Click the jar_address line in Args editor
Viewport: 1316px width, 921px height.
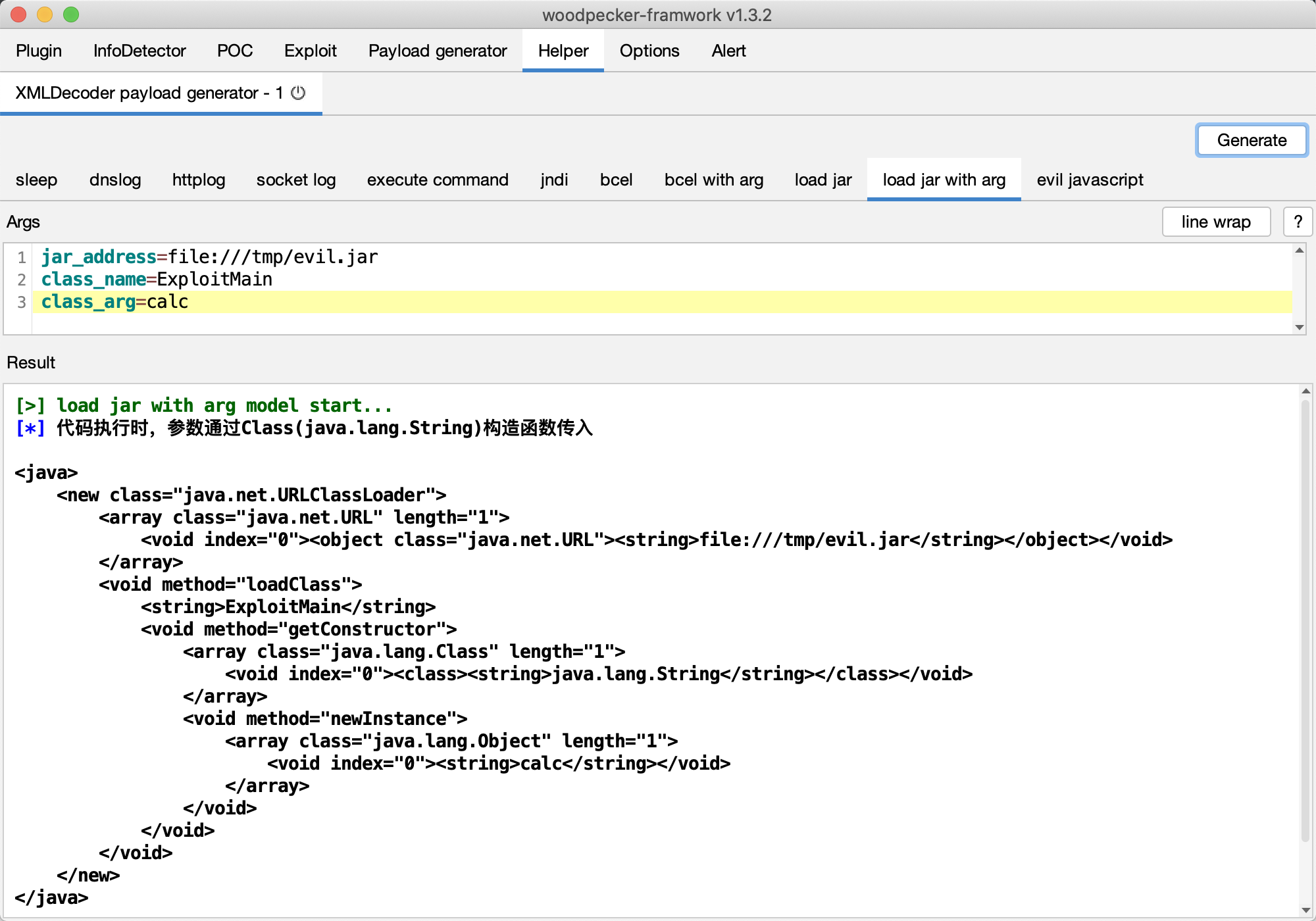click(209, 257)
